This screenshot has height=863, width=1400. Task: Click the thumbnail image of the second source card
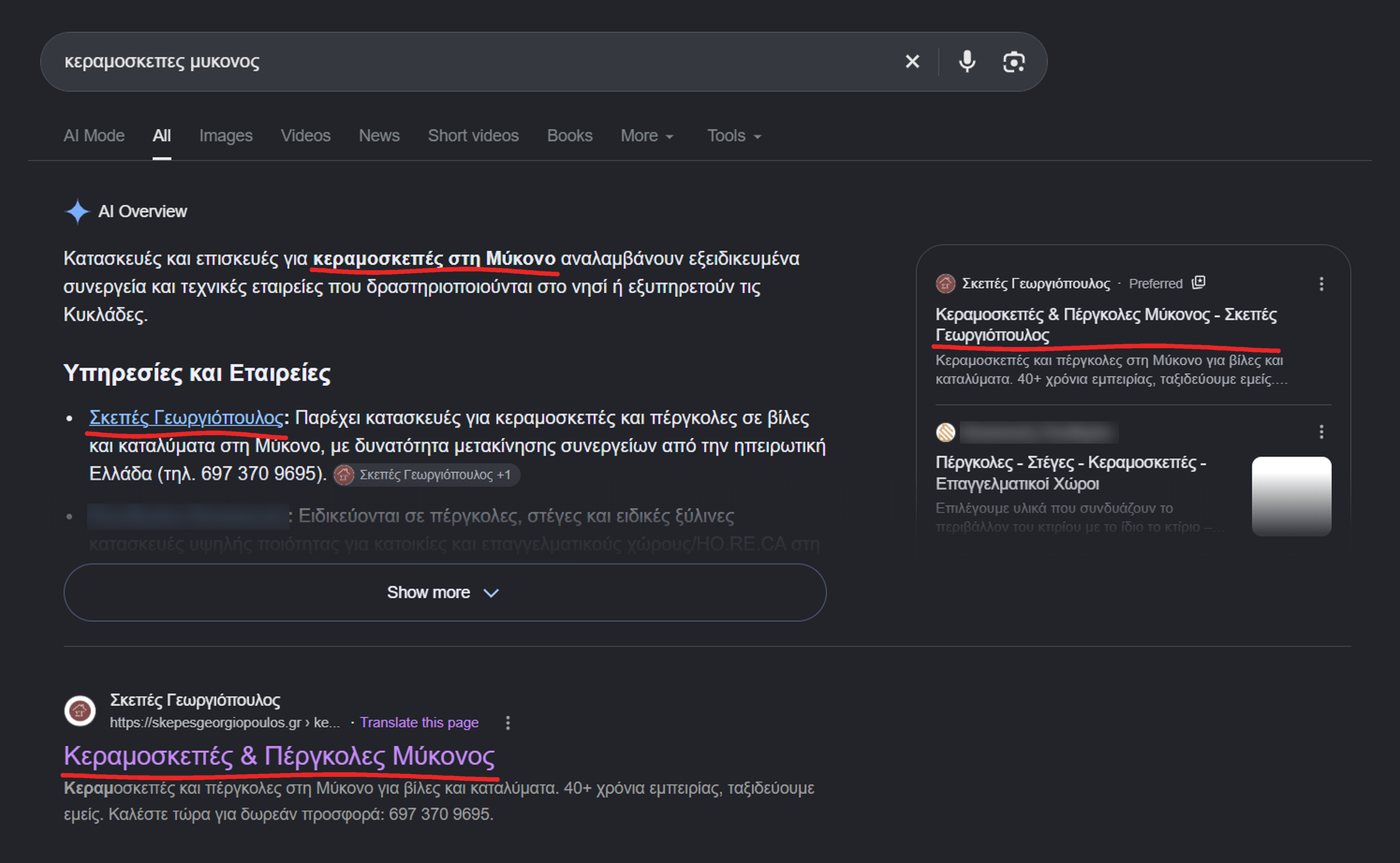[1291, 496]
